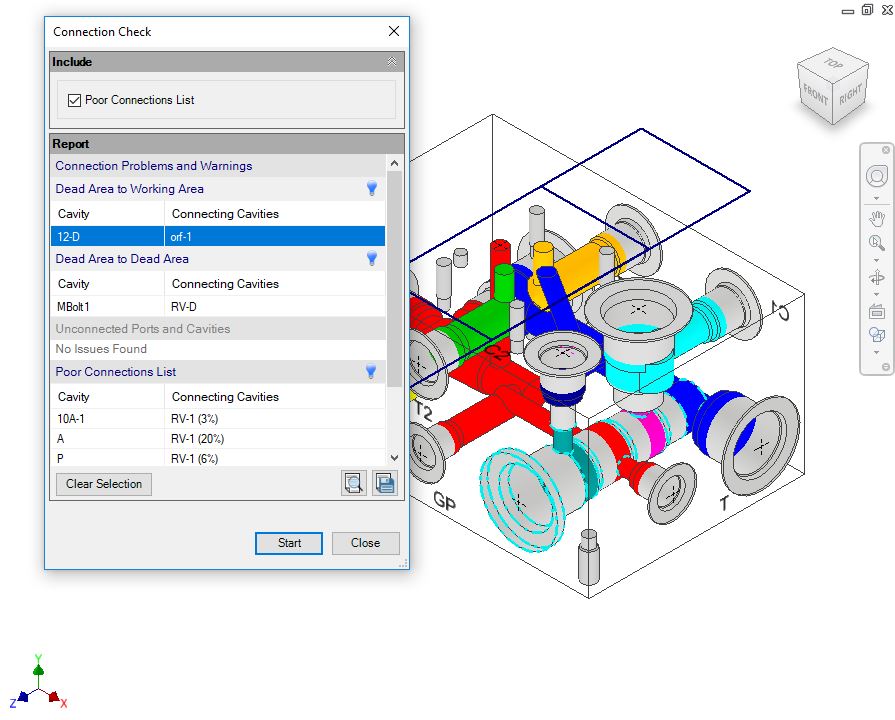
Task: Click the P cavity cell in Poor Connections
Action: (x=107, y=459)
